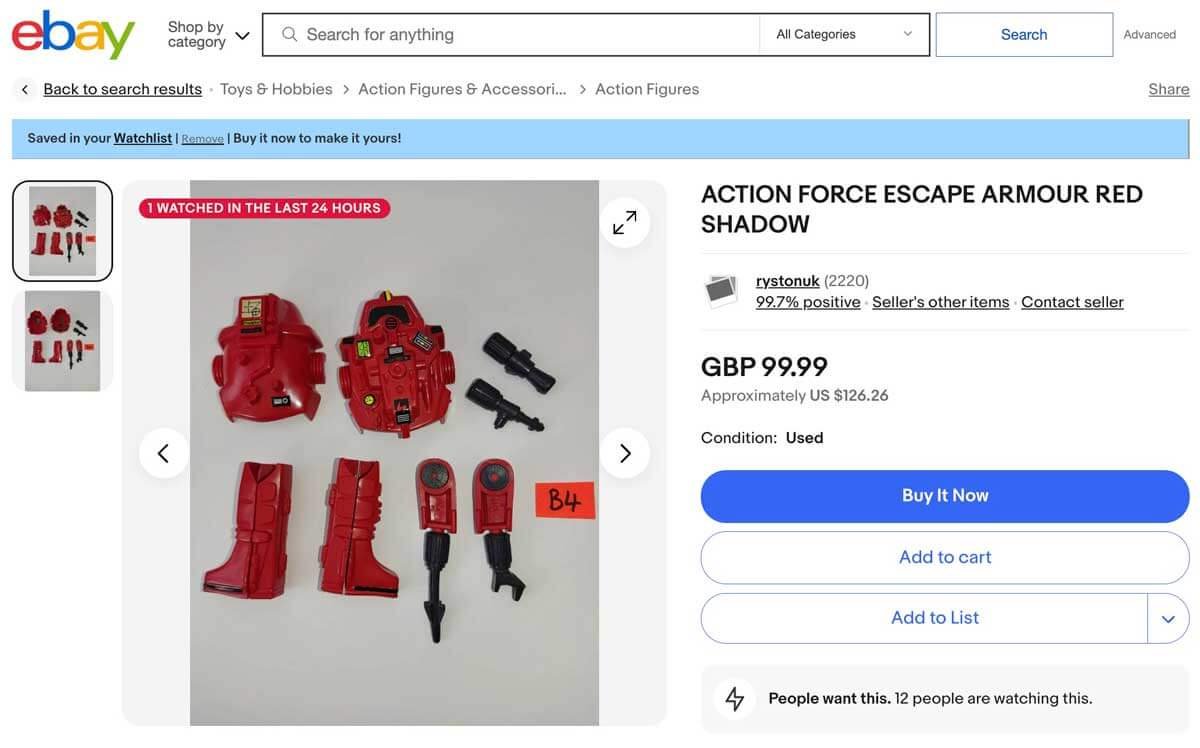Click the lightning bolt watchers icon
The image size is (1200, 748).
pos(735,698)
